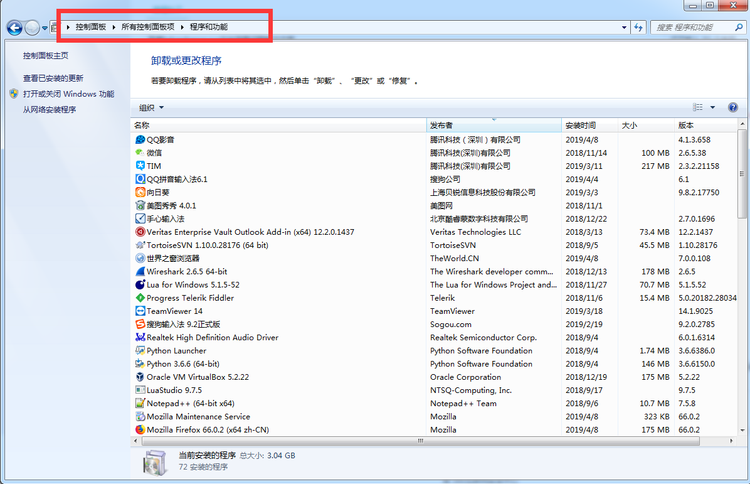
Task: Sort by the 安装时间 column header
Action: (590, 125)
